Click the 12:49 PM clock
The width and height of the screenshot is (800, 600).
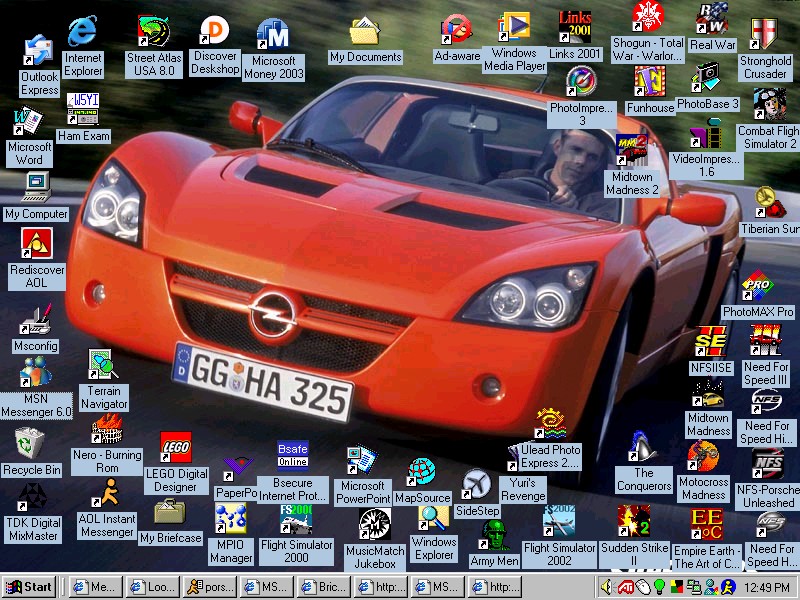click(x=765, y=587)
